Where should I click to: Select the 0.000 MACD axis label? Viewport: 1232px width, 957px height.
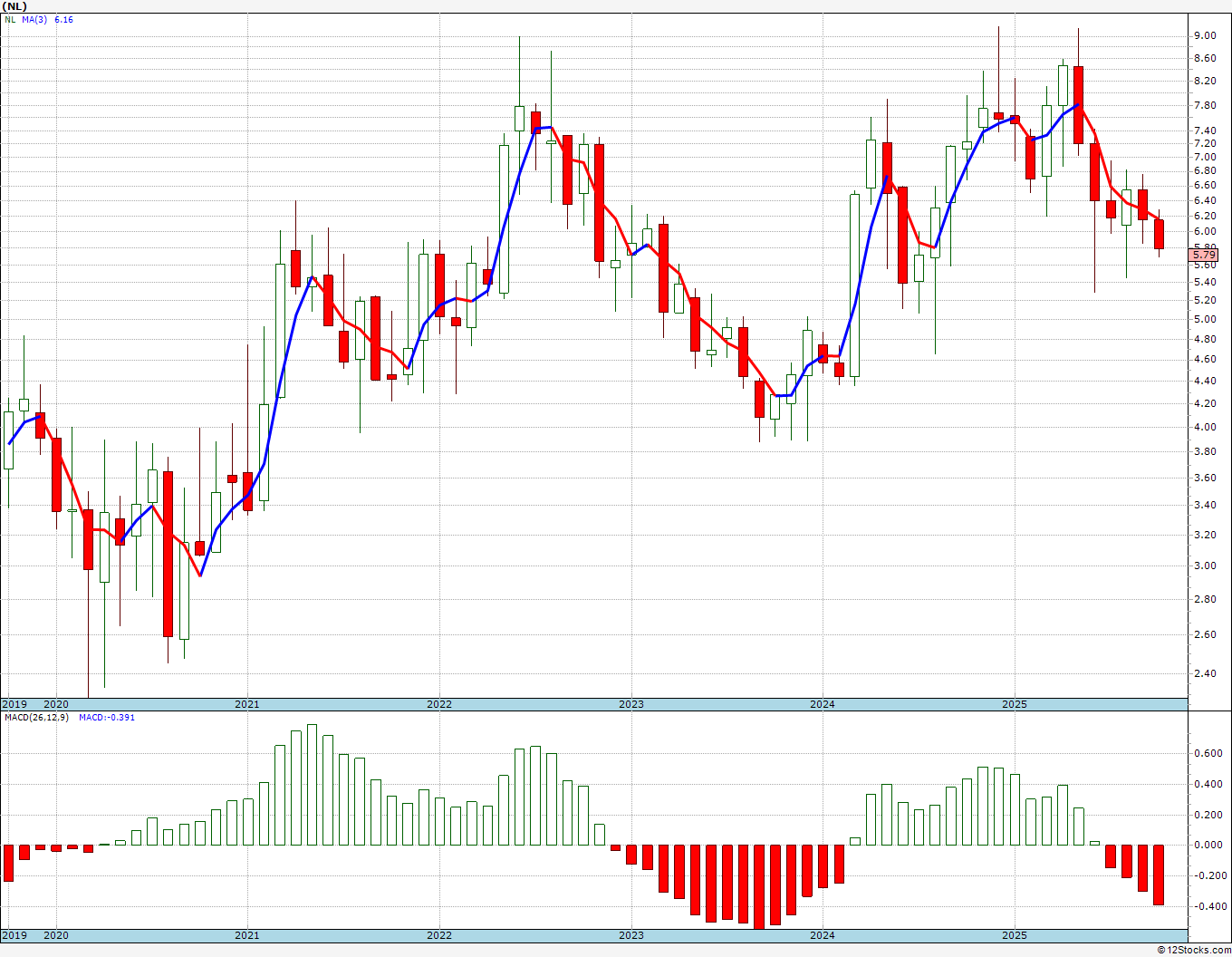tap(1208, 845)
